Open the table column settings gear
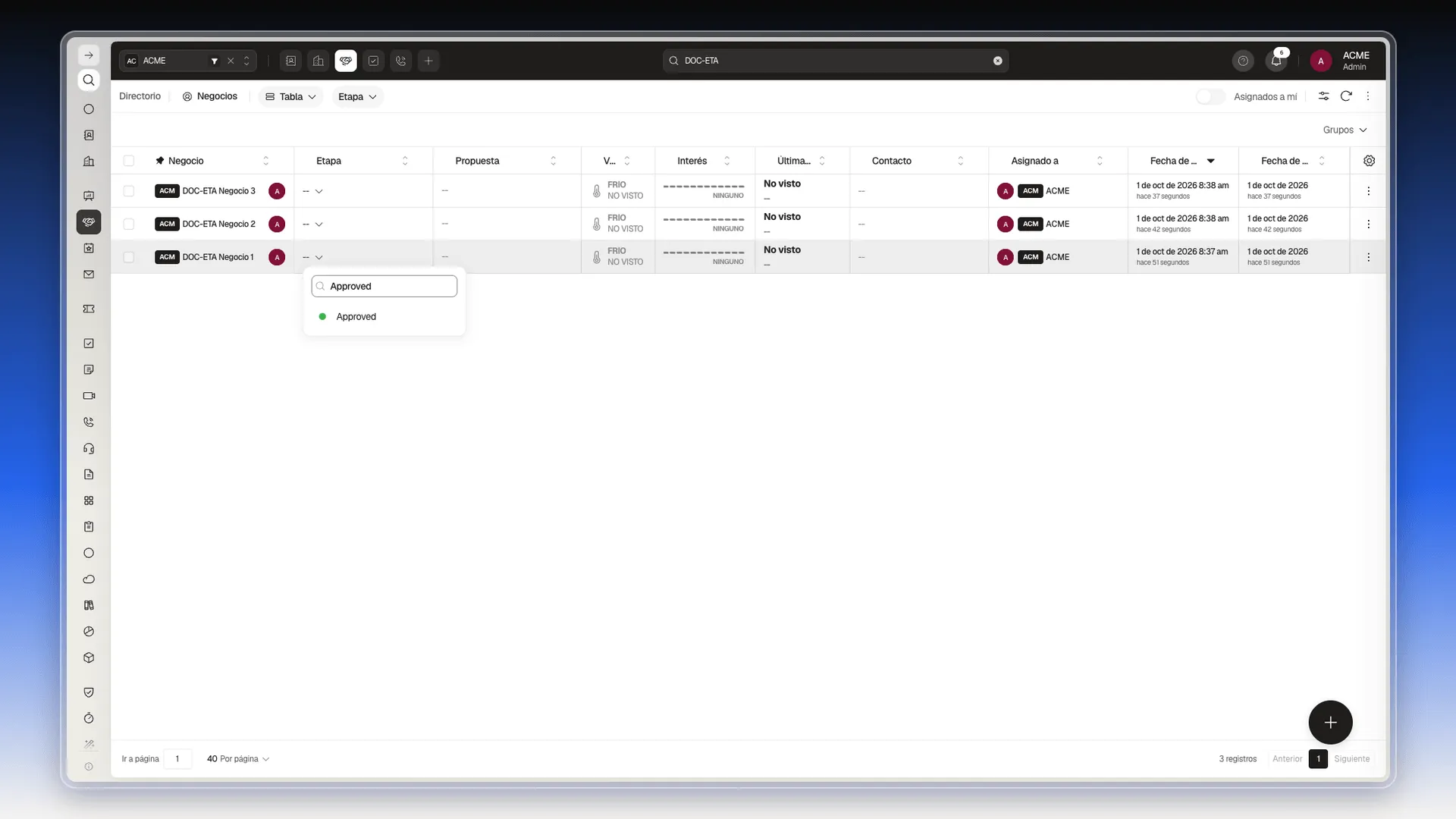The width and height of the screenshot is (1456, 819). pos(1369,161)
